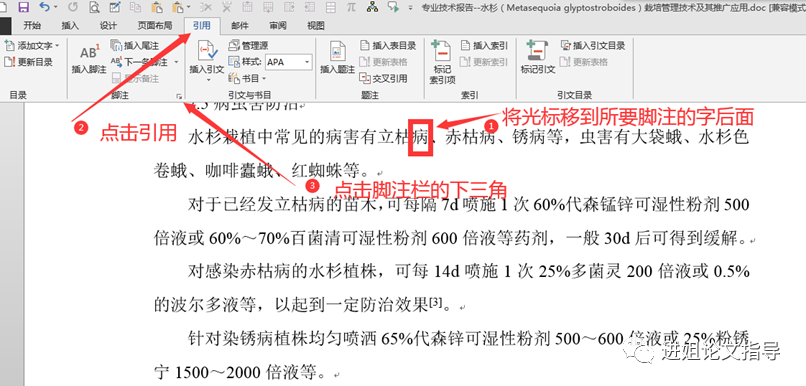Click the Save icon in quick access toolbar
The height and width of the screenshot is (386, 806).
coord(23,7)
